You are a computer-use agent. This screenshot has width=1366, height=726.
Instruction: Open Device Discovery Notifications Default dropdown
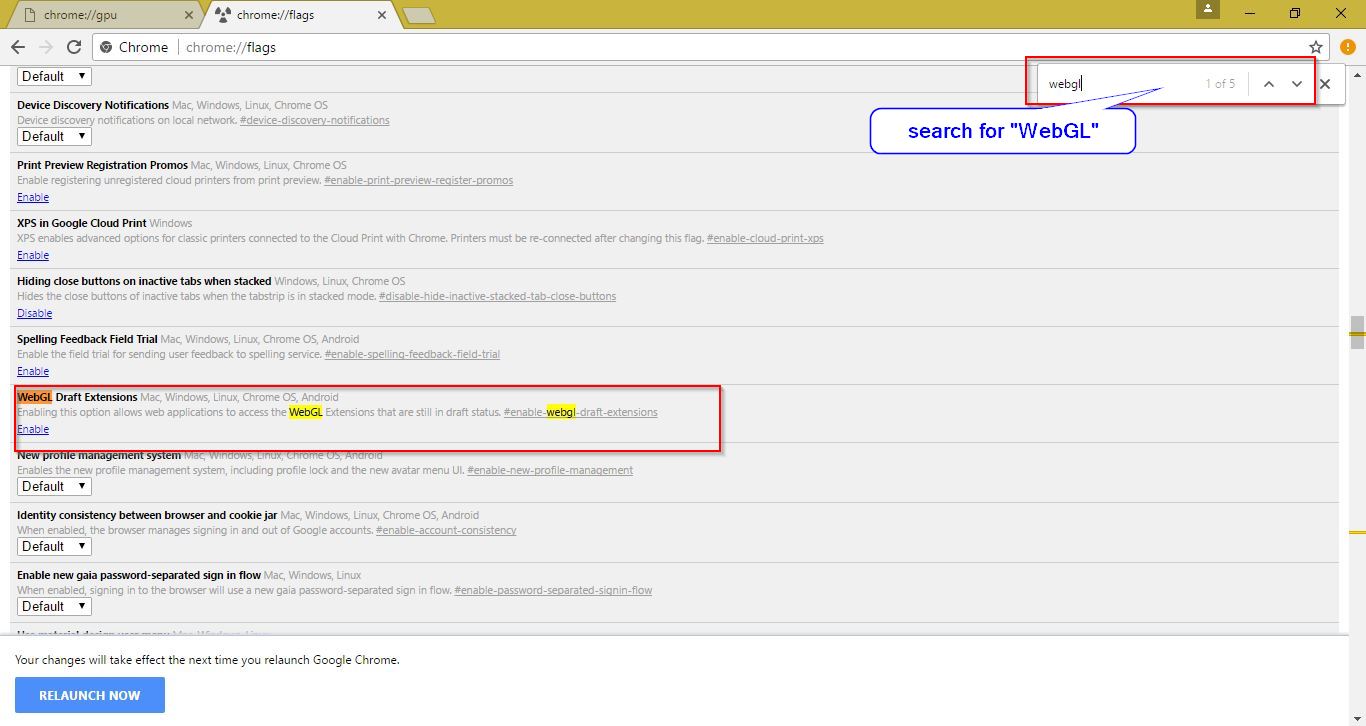tap(54, 136)
